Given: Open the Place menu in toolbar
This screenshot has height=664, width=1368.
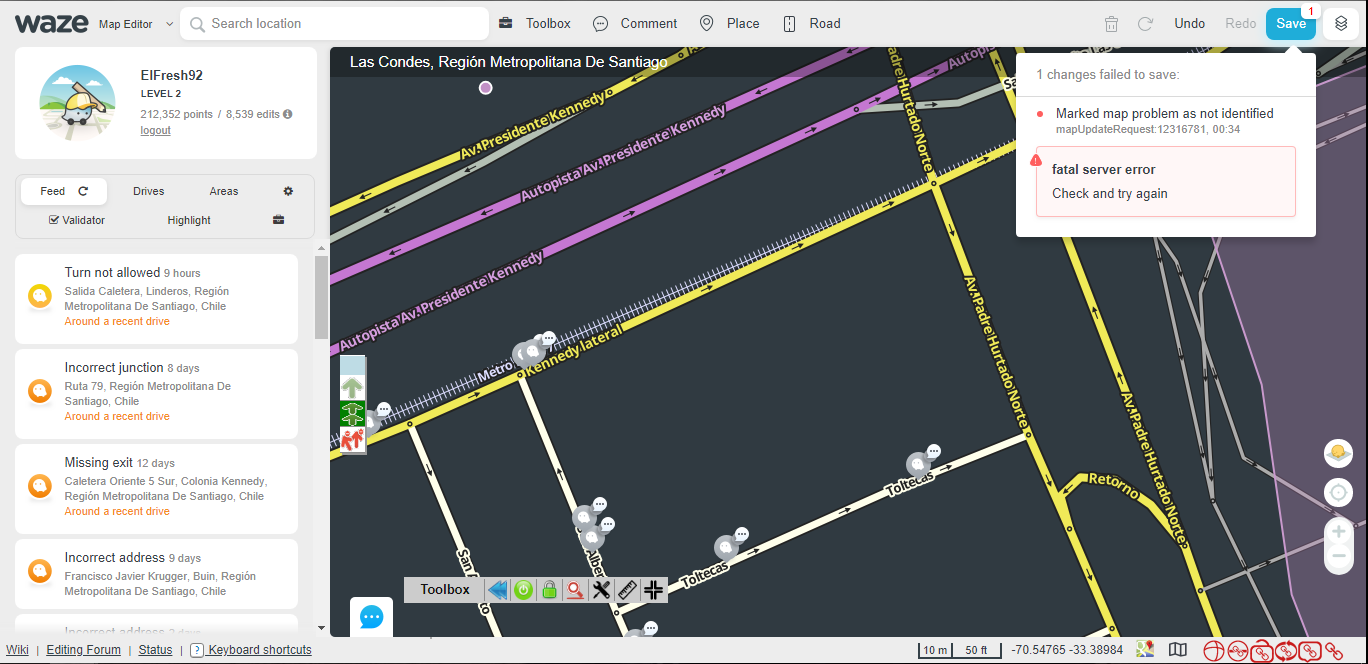Looking at the screenshot, I should (729, 24).
